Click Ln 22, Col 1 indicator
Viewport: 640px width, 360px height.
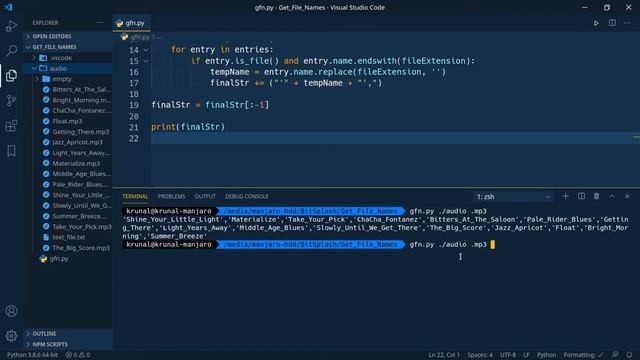click(x=444, y=355)
